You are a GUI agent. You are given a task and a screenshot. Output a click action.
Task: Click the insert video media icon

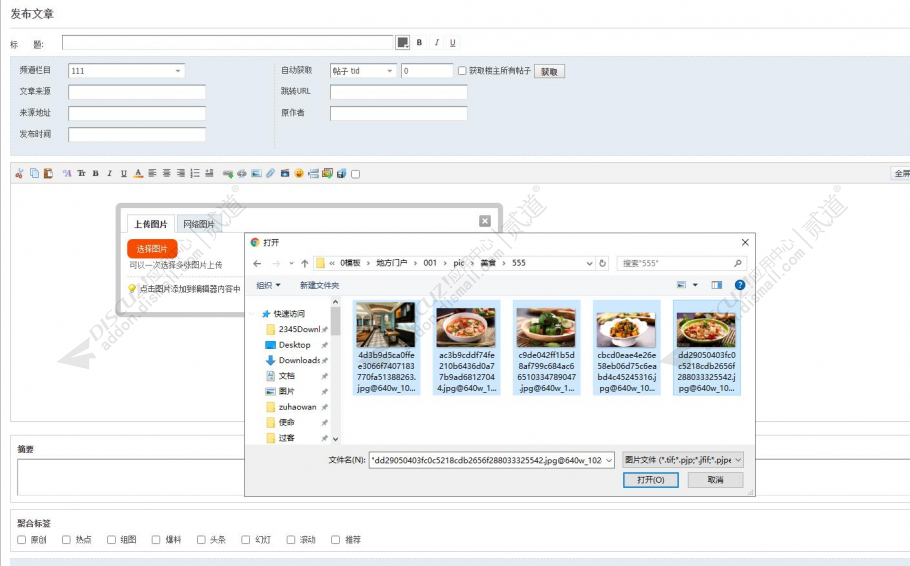(x=284, y=173)
